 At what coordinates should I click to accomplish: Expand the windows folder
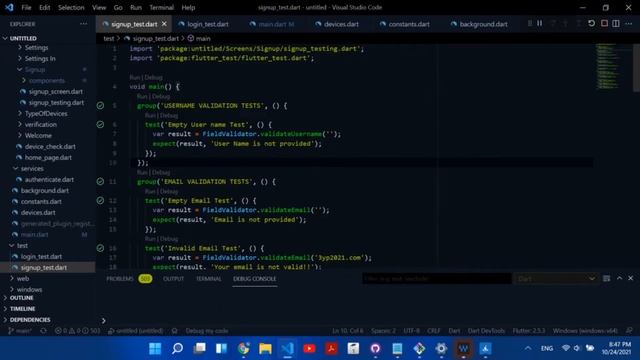[11, 290]
